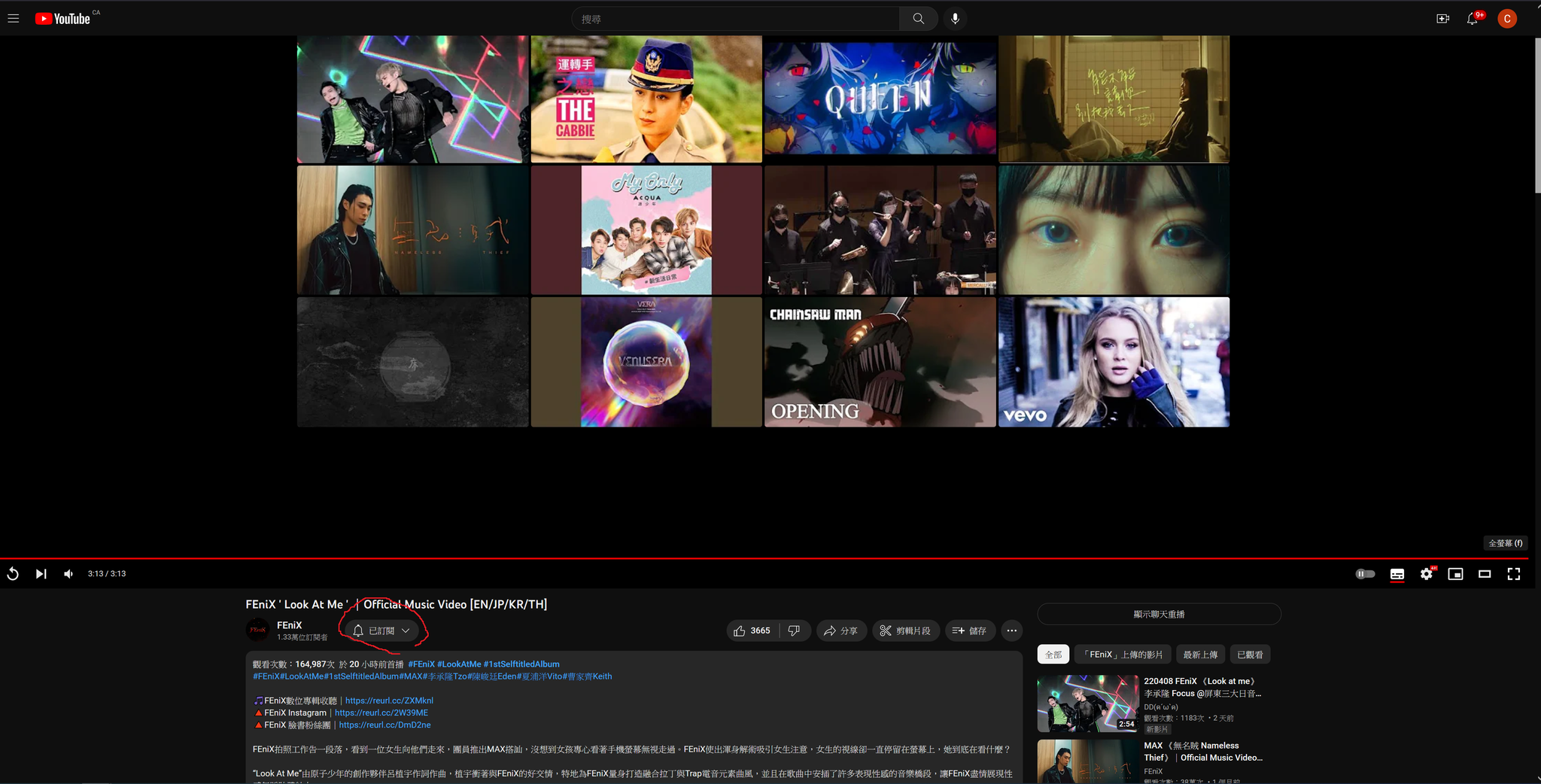Viewport: 1541px width, 784px height.
Task: Open the VENUSERA end-screen thumbnail
Action: coord(646,362)
